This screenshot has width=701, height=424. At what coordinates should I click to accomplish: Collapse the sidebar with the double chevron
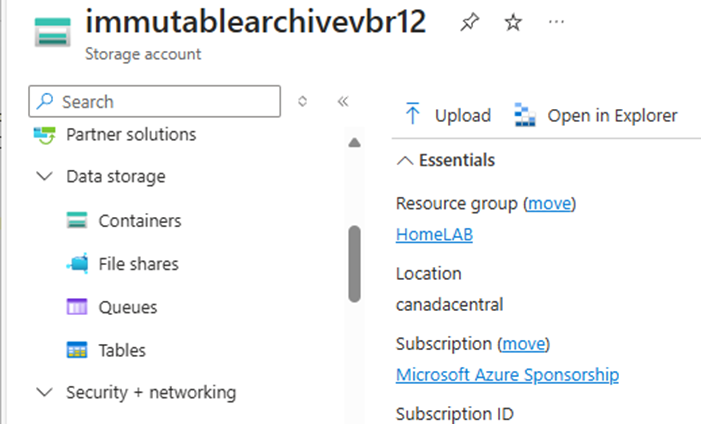343,102
